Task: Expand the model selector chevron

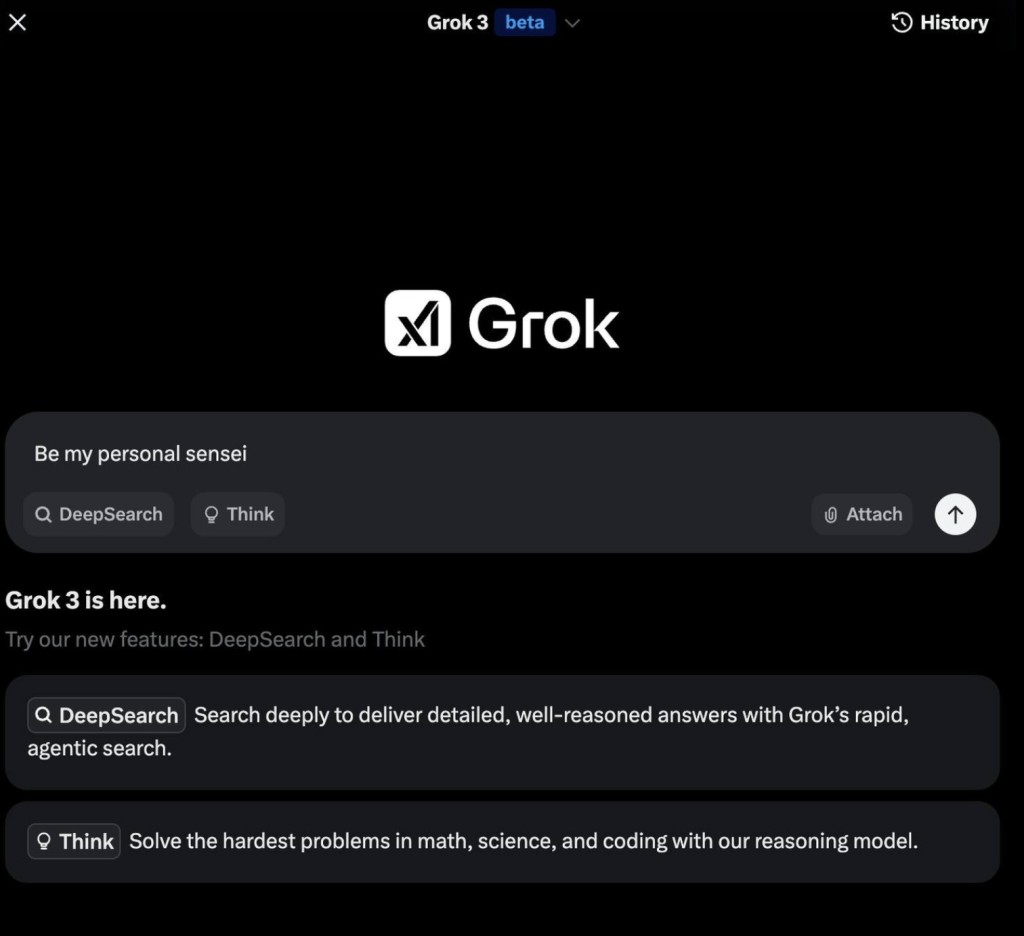Action: coord(572,23)
